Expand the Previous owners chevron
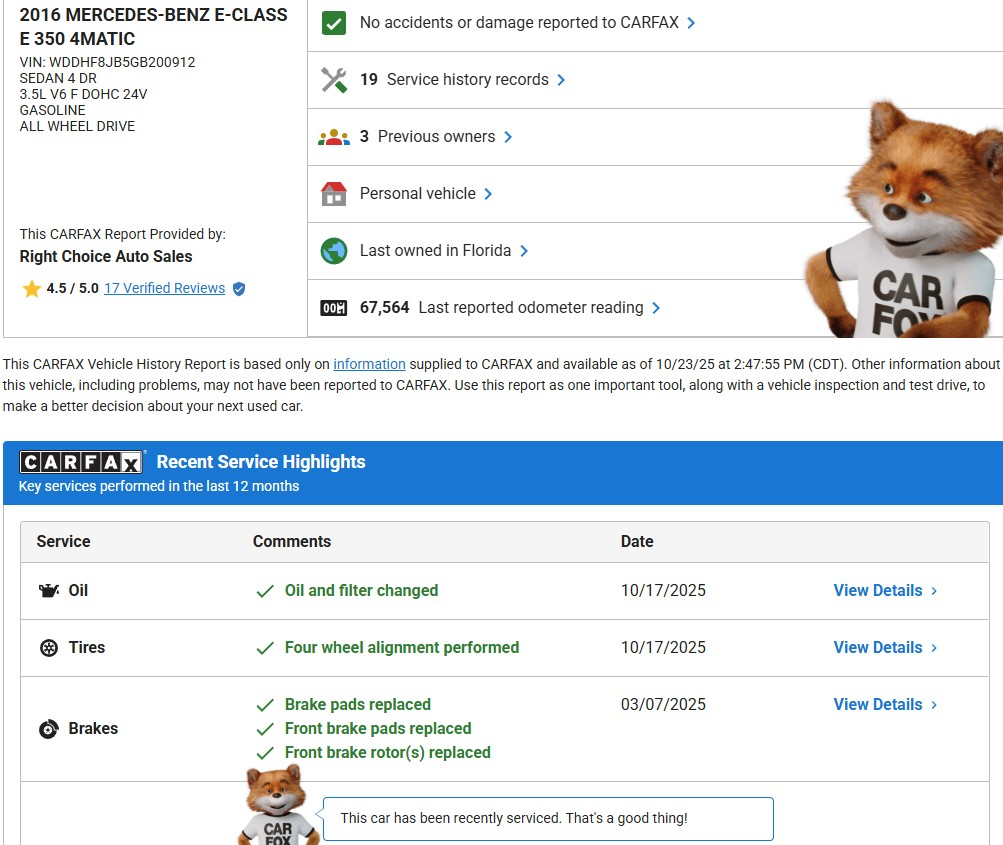This screenshot has width=1003, height=845. [x=508, y=137]
